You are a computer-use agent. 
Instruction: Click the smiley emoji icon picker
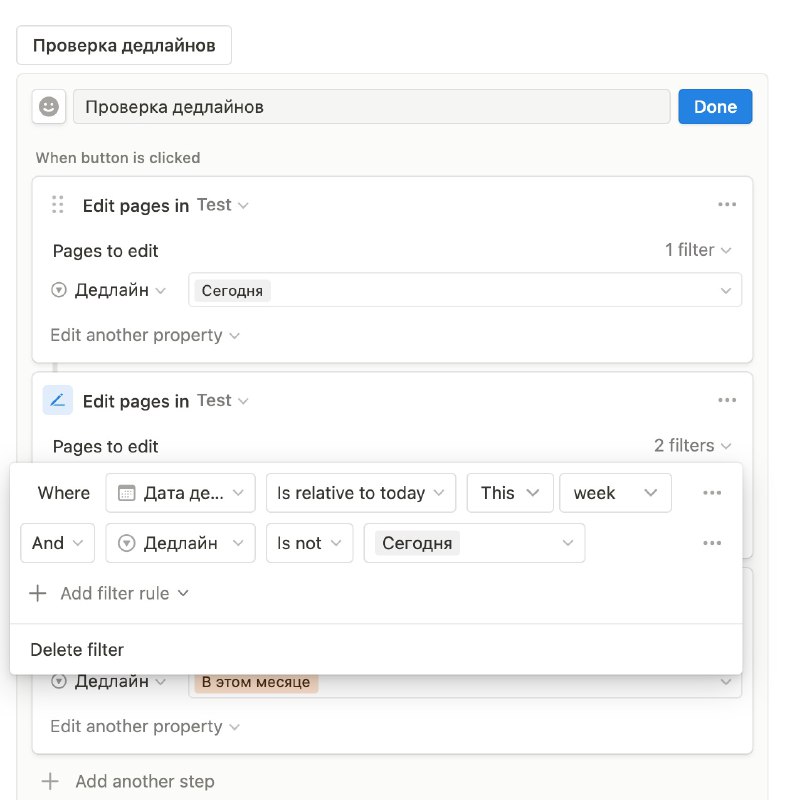(x=49, y=107)
